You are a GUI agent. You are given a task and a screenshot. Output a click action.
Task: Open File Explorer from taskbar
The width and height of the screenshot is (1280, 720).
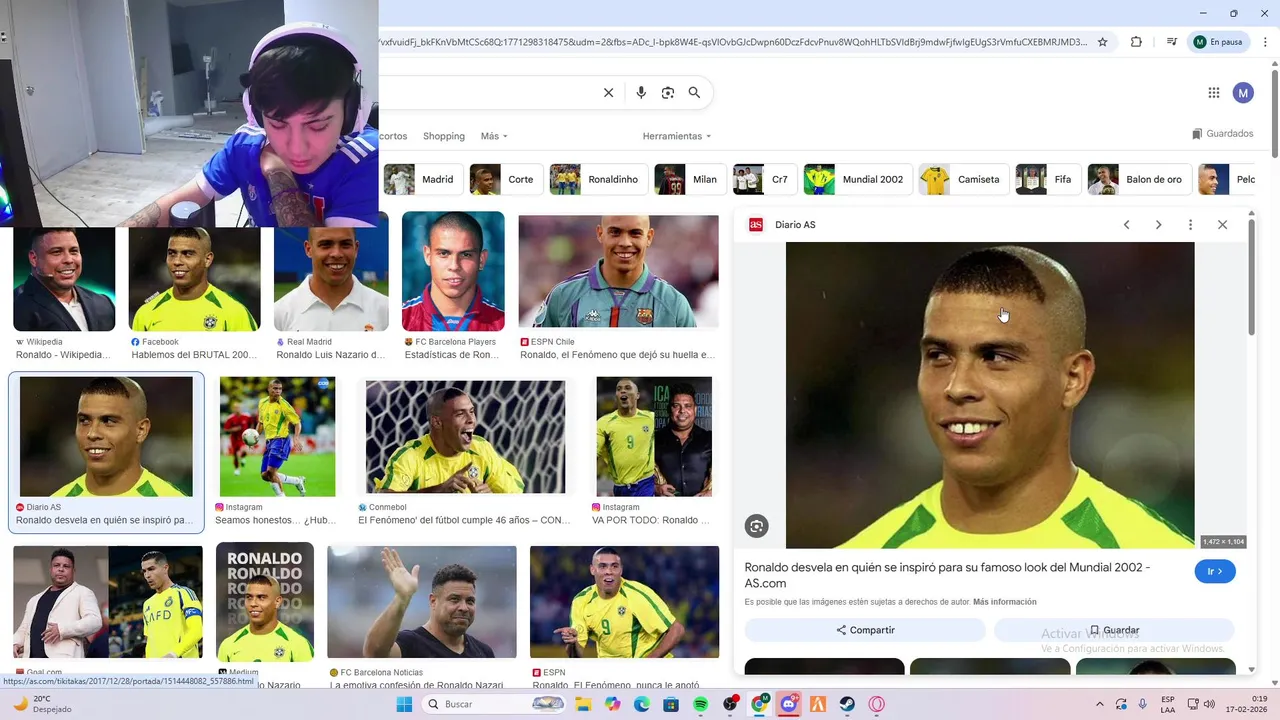pyautogui.click(x=583, y=704)
